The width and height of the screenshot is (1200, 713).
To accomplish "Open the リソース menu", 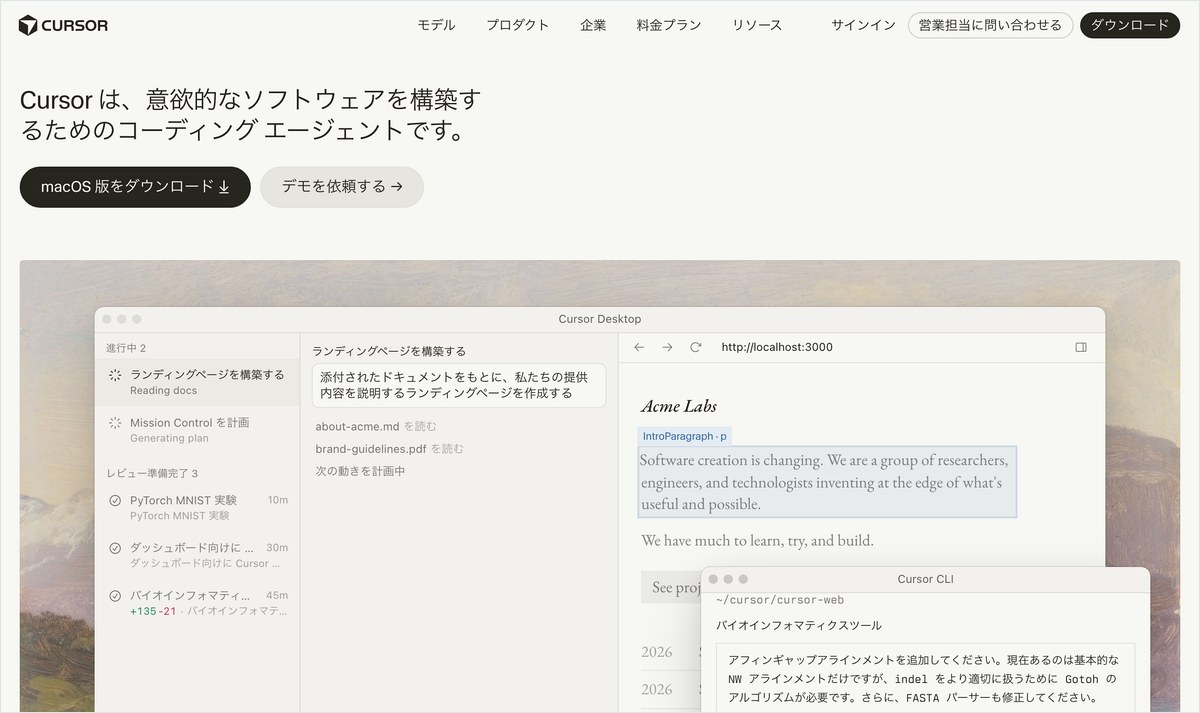I will click(757, 25).
